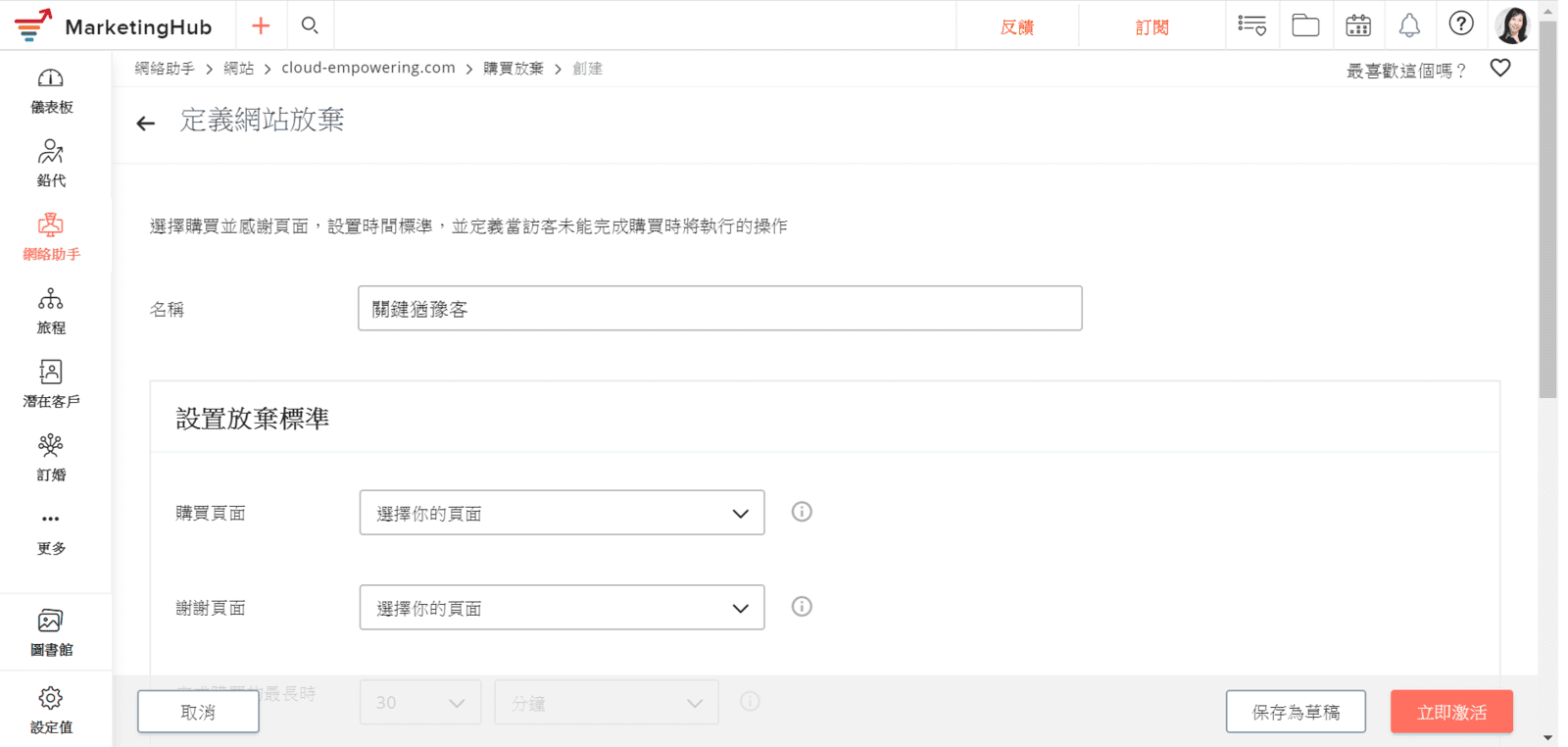Go to 網站 breadcrumb
Screen dimensions: 1568x747
(x=239, y=68)
